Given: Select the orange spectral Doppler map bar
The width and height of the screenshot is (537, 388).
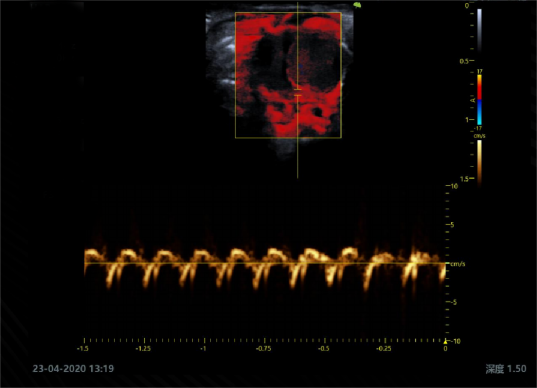Looking at the screenshot, I should (479, 164).
